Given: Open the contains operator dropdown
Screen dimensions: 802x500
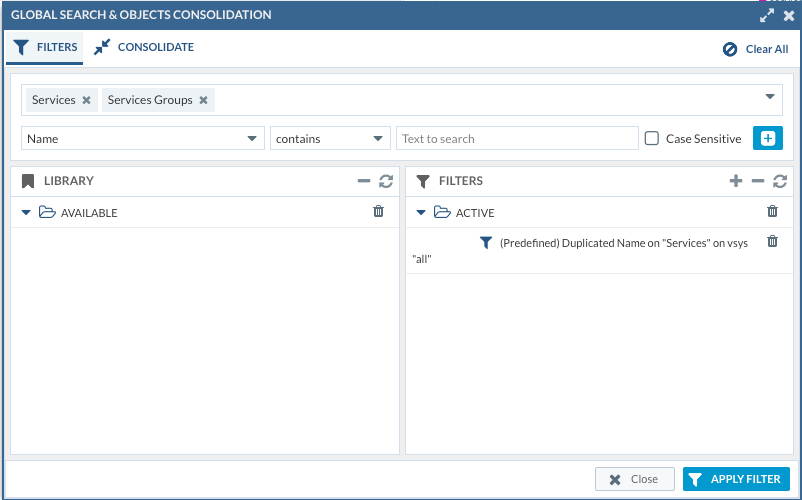Looking at the screenshot, I should 378,139.
